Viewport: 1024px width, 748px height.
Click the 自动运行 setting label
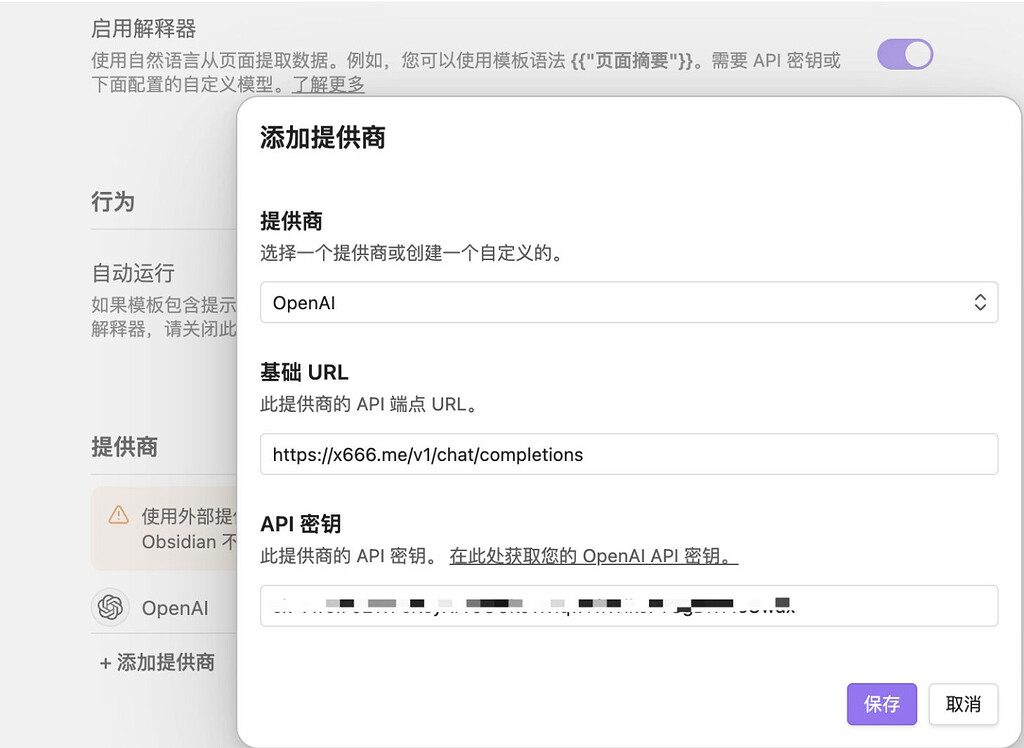click(x=133, y=273)
